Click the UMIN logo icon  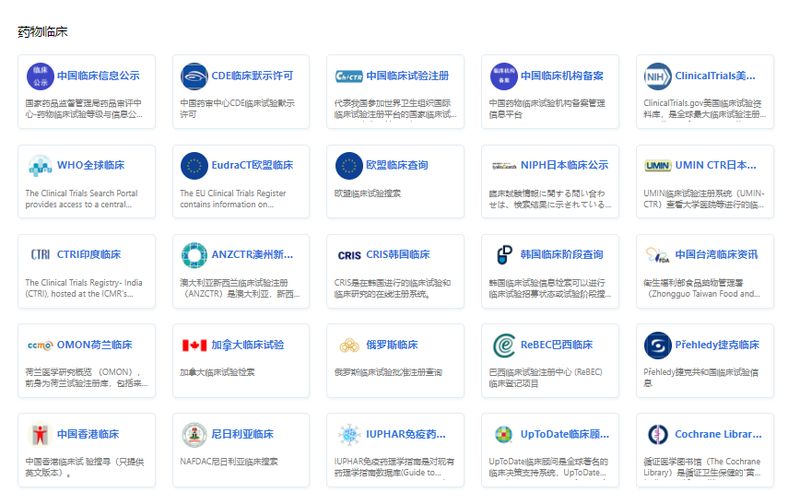658,165
